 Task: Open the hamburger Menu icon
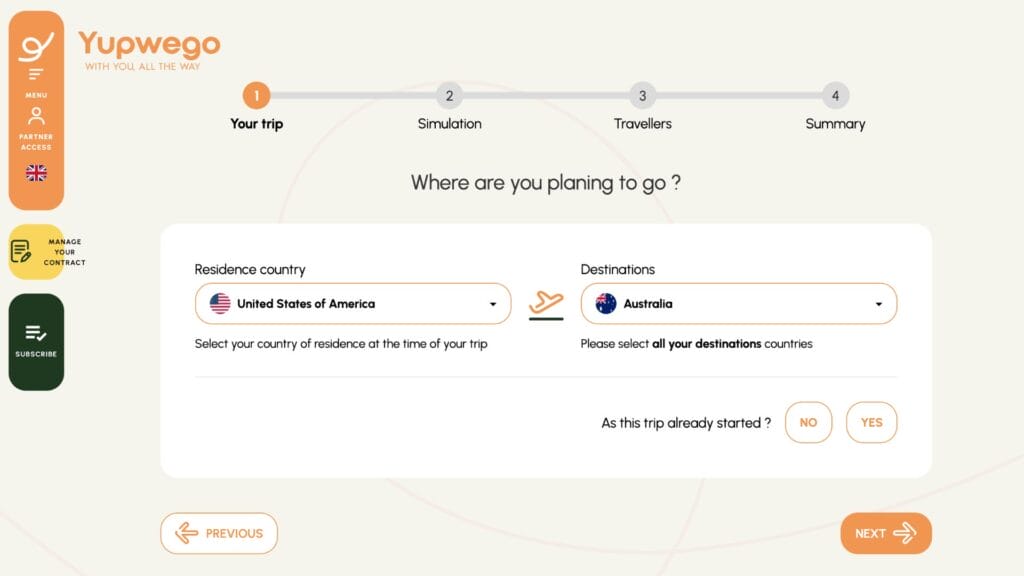[x=36, y=75]
